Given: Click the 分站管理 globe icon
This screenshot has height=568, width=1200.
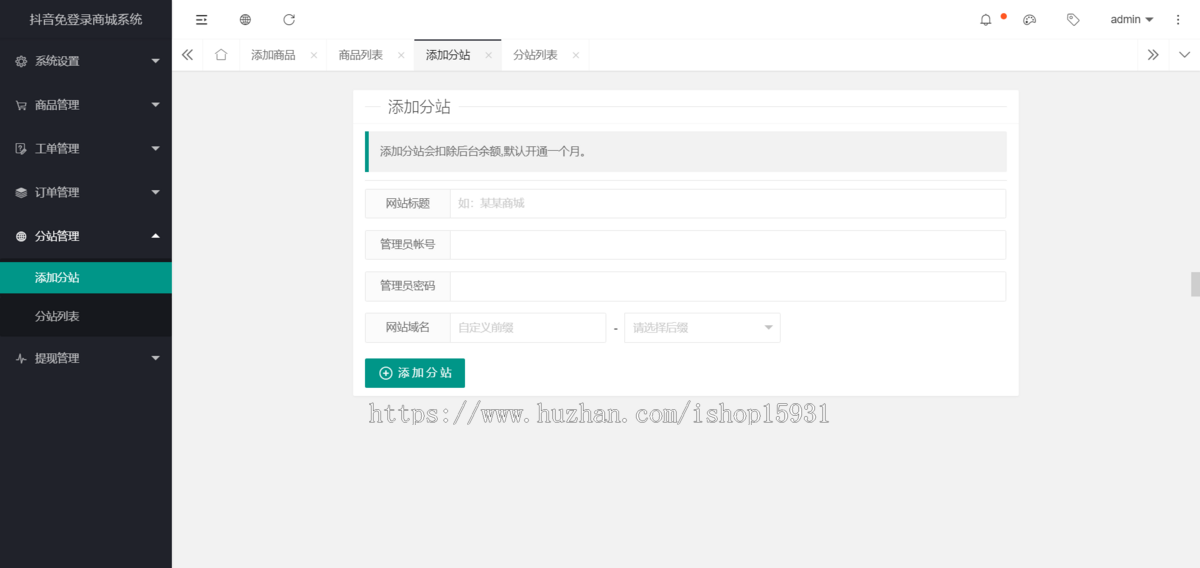Looking at the screenshot, I should [21, 237].
